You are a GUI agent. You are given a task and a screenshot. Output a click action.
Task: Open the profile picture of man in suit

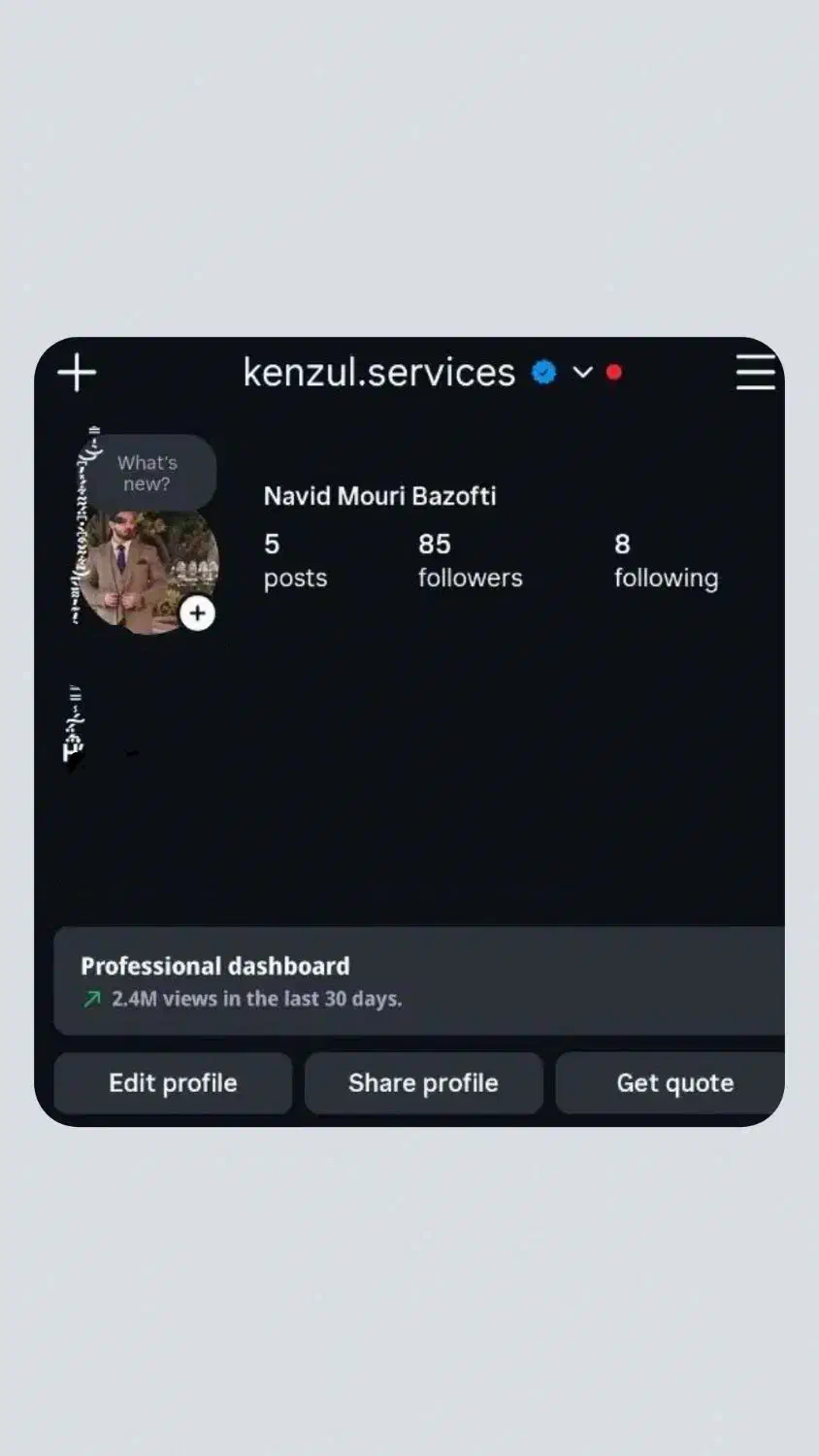pyautogui.click(x=147, y=573)
